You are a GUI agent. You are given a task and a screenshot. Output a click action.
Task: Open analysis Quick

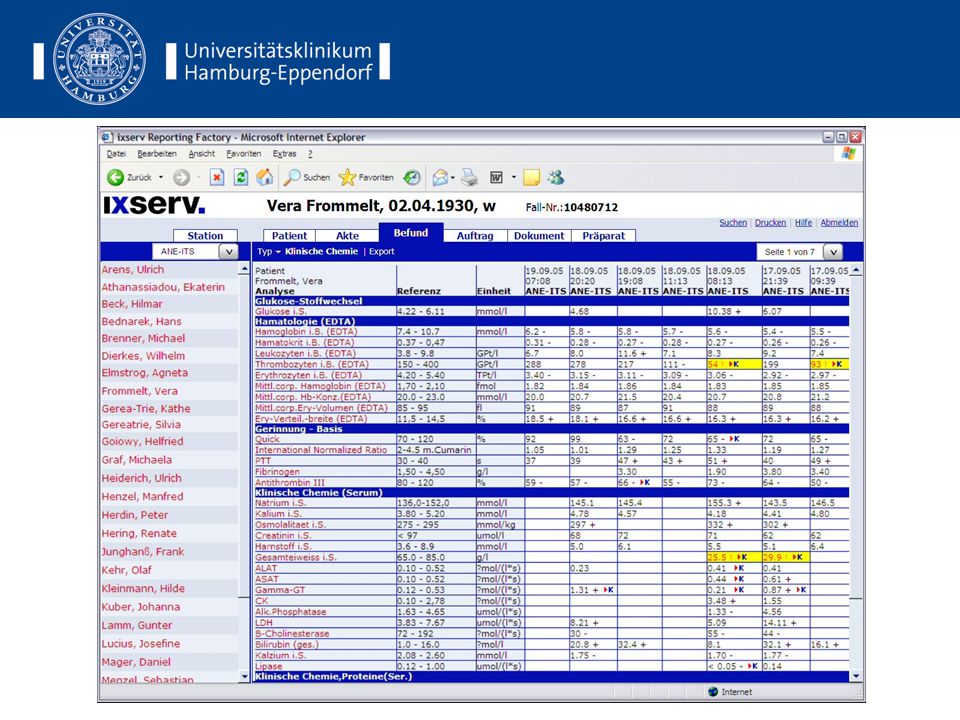point(267,439)
